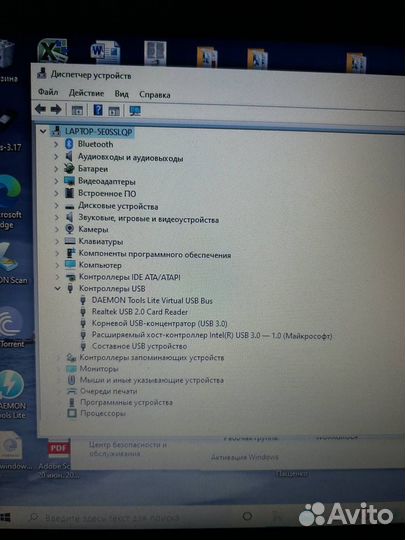Screen dimensions: 405x540
Task: Expand the Батареи category
Action: 56,169
